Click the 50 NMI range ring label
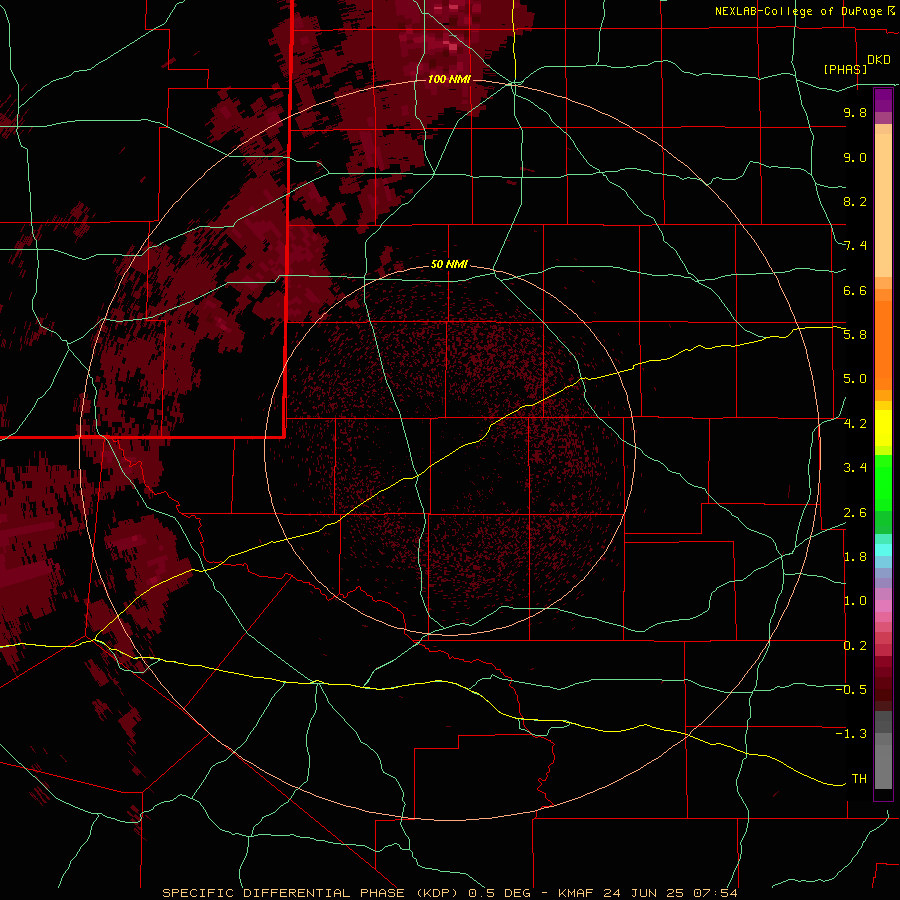 click(449, 264)
